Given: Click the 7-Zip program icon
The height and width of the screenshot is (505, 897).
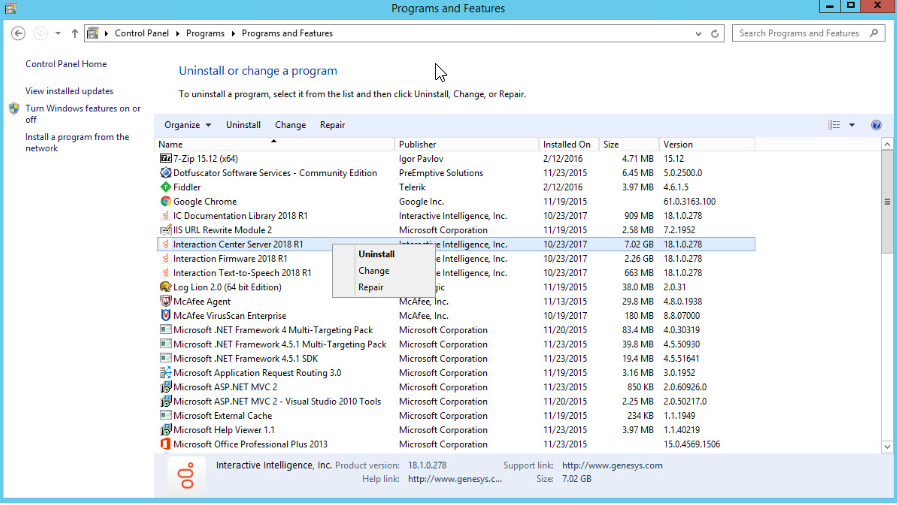Looking at the screenshot, I should click(165, 158).
